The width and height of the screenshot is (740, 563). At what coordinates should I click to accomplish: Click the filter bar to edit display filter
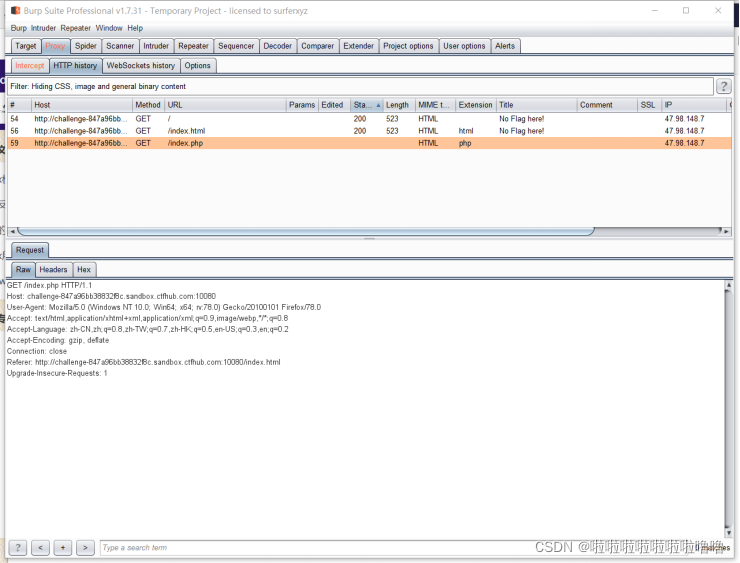pos(360,86)
